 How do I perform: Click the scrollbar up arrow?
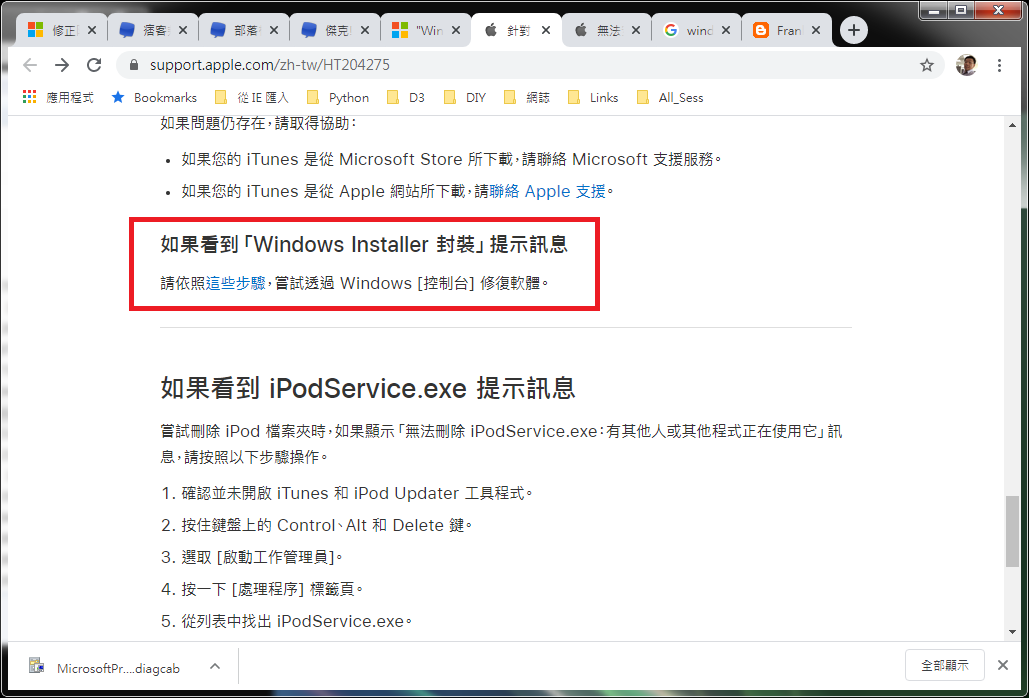pyautogui.click(x=1013, y=125)
